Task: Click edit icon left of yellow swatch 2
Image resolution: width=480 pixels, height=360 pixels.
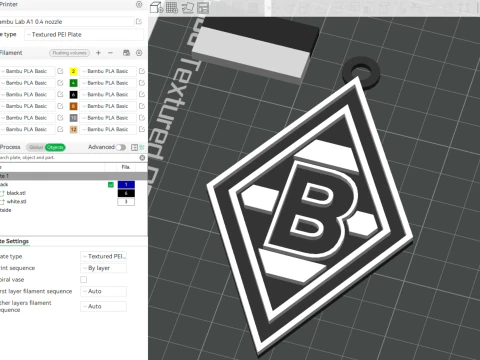Action: (x=60, y=71)
